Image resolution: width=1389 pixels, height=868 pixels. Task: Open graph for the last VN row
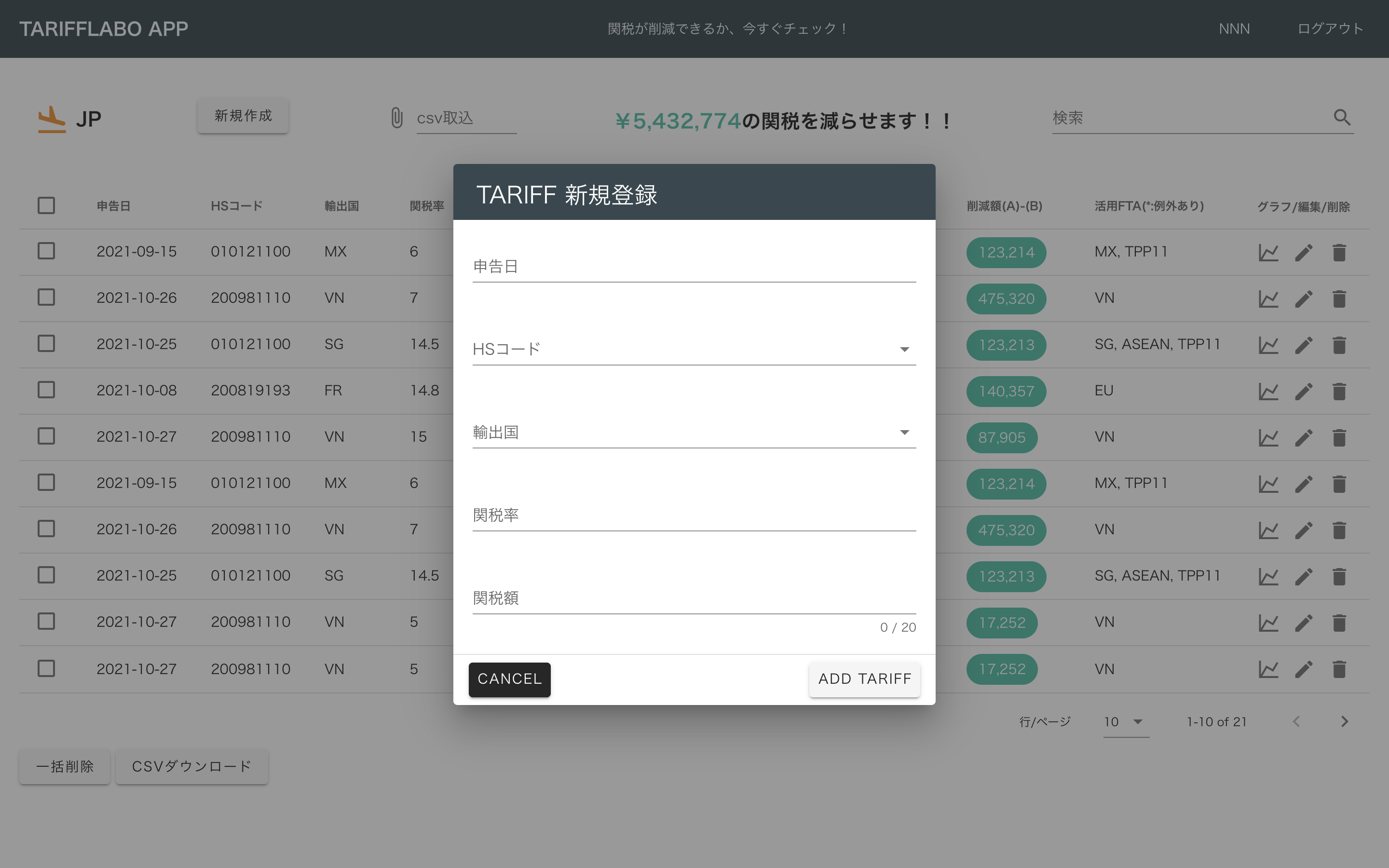pyautogui.click(x=1268, y=669)
